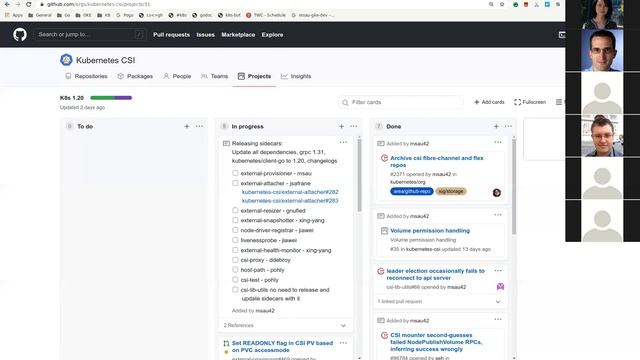Open In progress column options menu
Screen dimensions: 640x360
pyautogui.click(x=353, y=127)
